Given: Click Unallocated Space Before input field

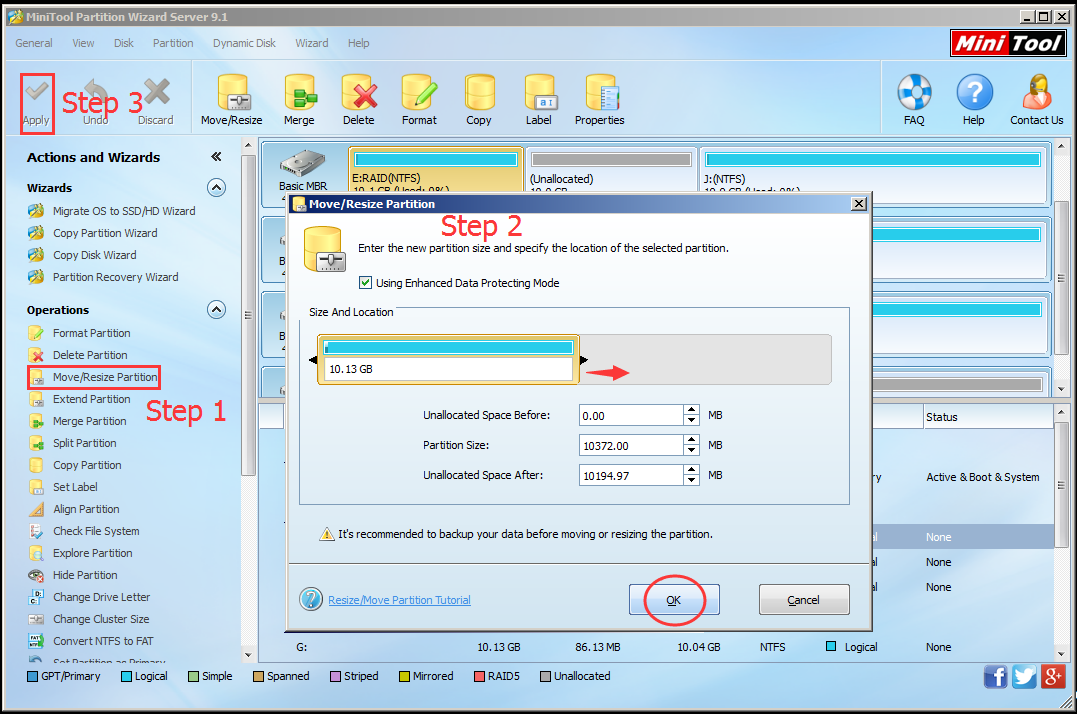Looking at the screenshot, I should tap(631, 415).
